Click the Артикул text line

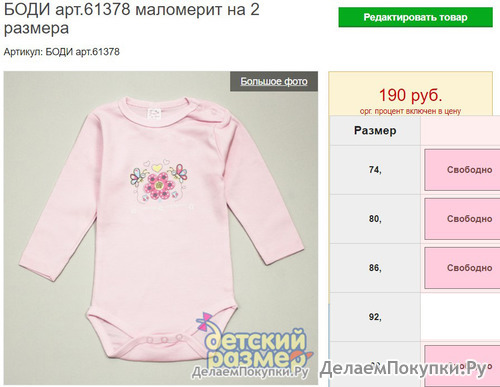tap(62, 52)
